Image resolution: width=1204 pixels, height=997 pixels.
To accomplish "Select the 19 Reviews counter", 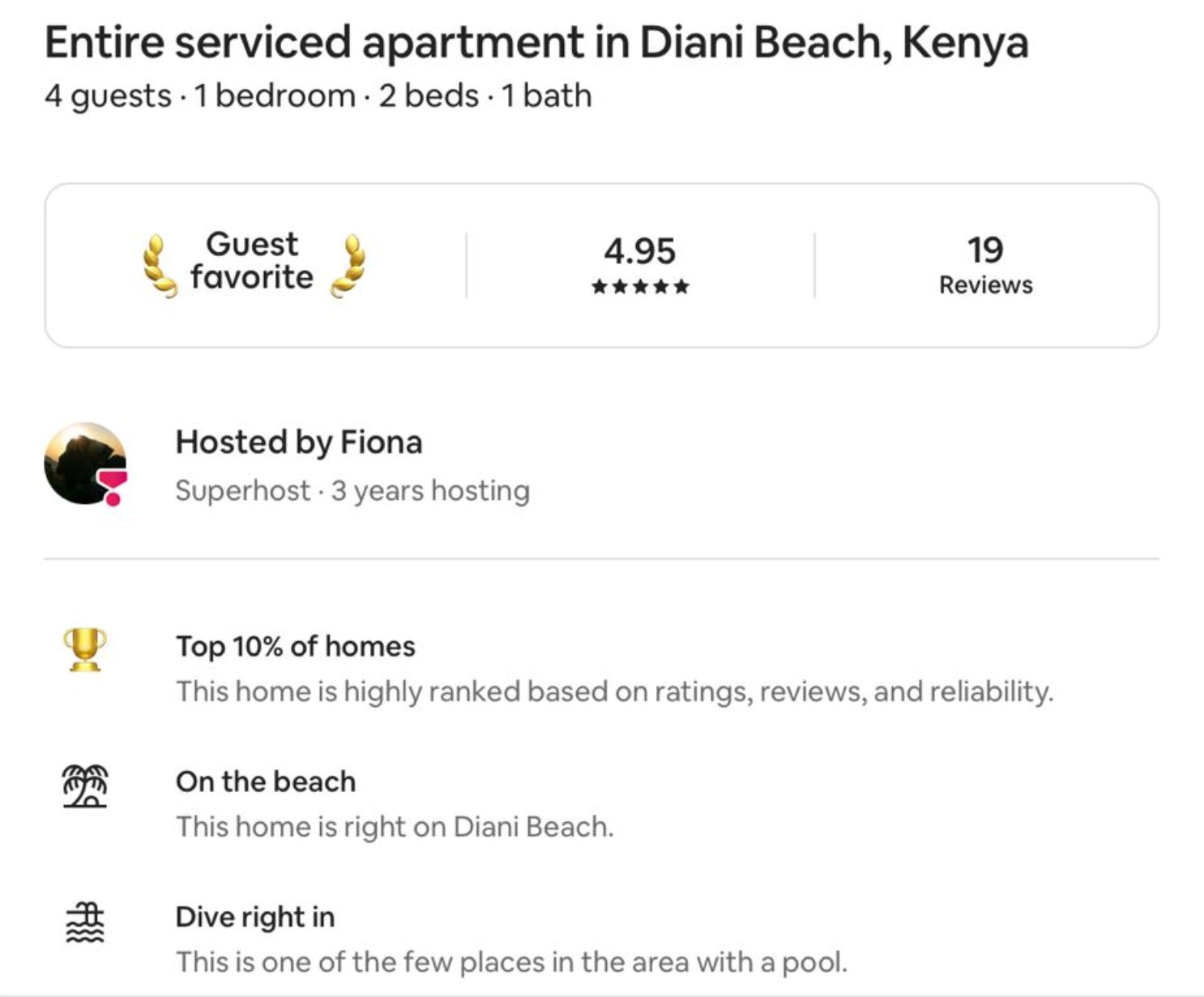I will 984,265.
